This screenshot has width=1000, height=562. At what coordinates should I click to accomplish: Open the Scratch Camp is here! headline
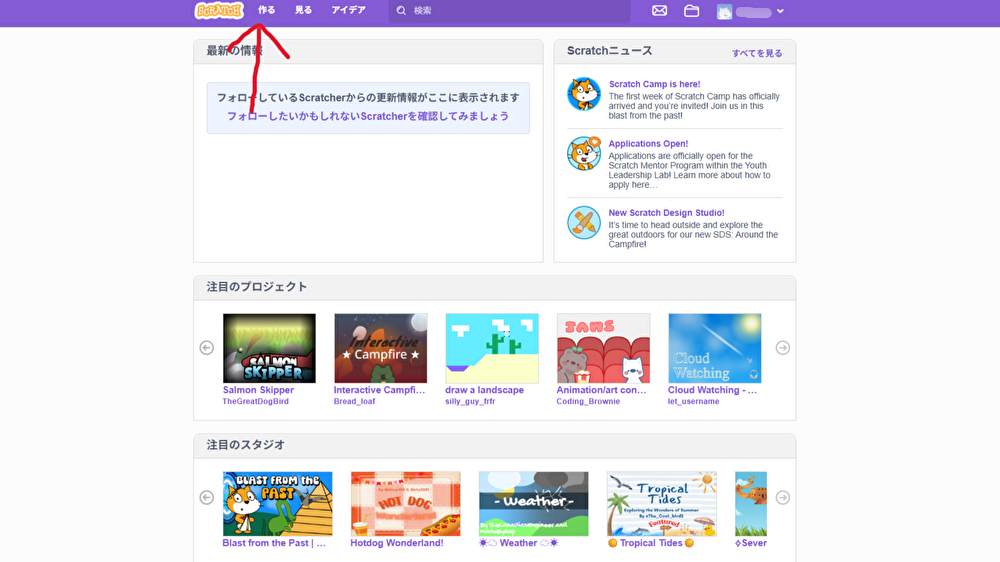point(654,84)
